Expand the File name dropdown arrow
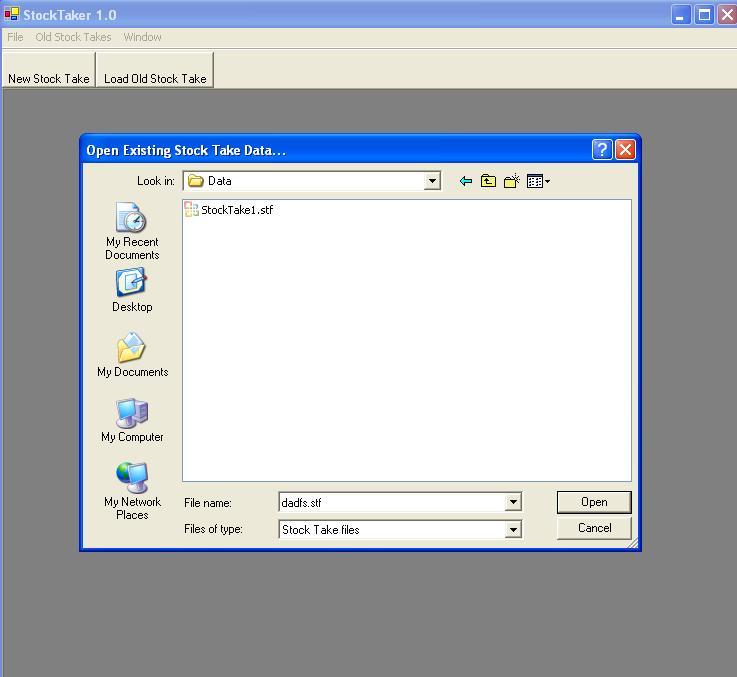The width and height of the screenshot is (737, 677). [513, 503]
